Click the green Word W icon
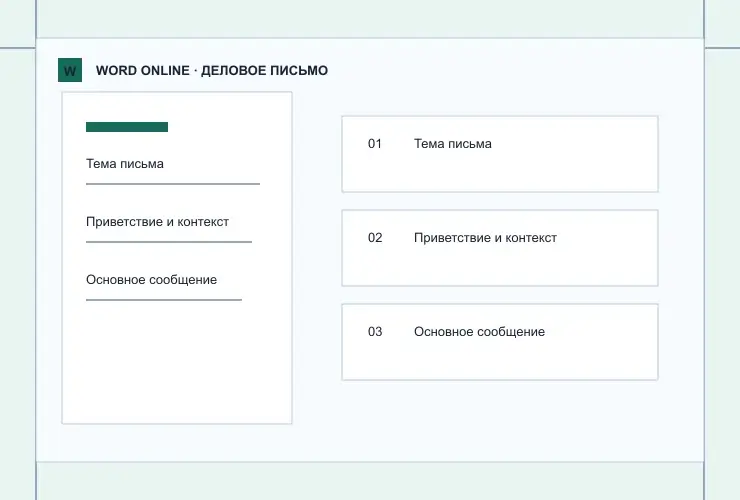Image resolution: width=740 pixels, height=500 pixels. pyautogui.click(x=70, y=70)
